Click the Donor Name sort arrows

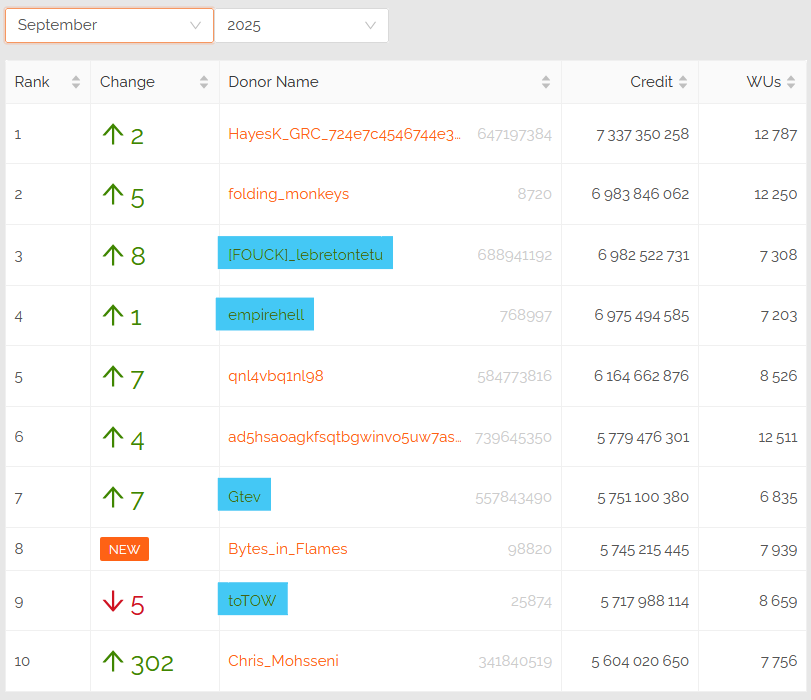546,82
